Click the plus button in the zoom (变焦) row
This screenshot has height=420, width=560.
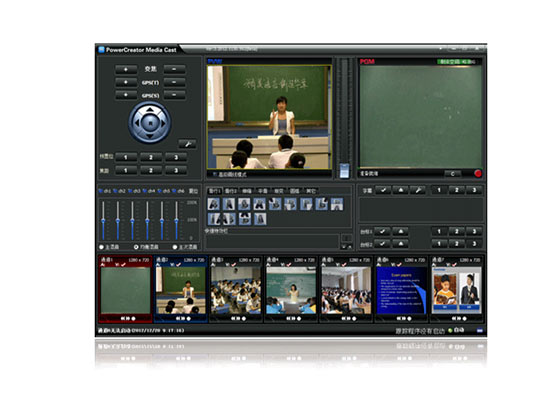coord(126,69)
